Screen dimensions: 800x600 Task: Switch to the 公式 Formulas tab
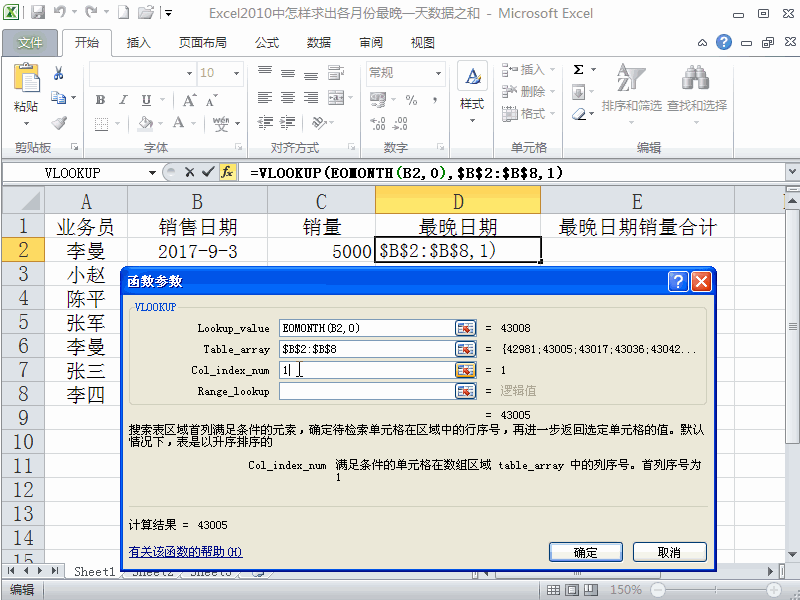[267, 43]
